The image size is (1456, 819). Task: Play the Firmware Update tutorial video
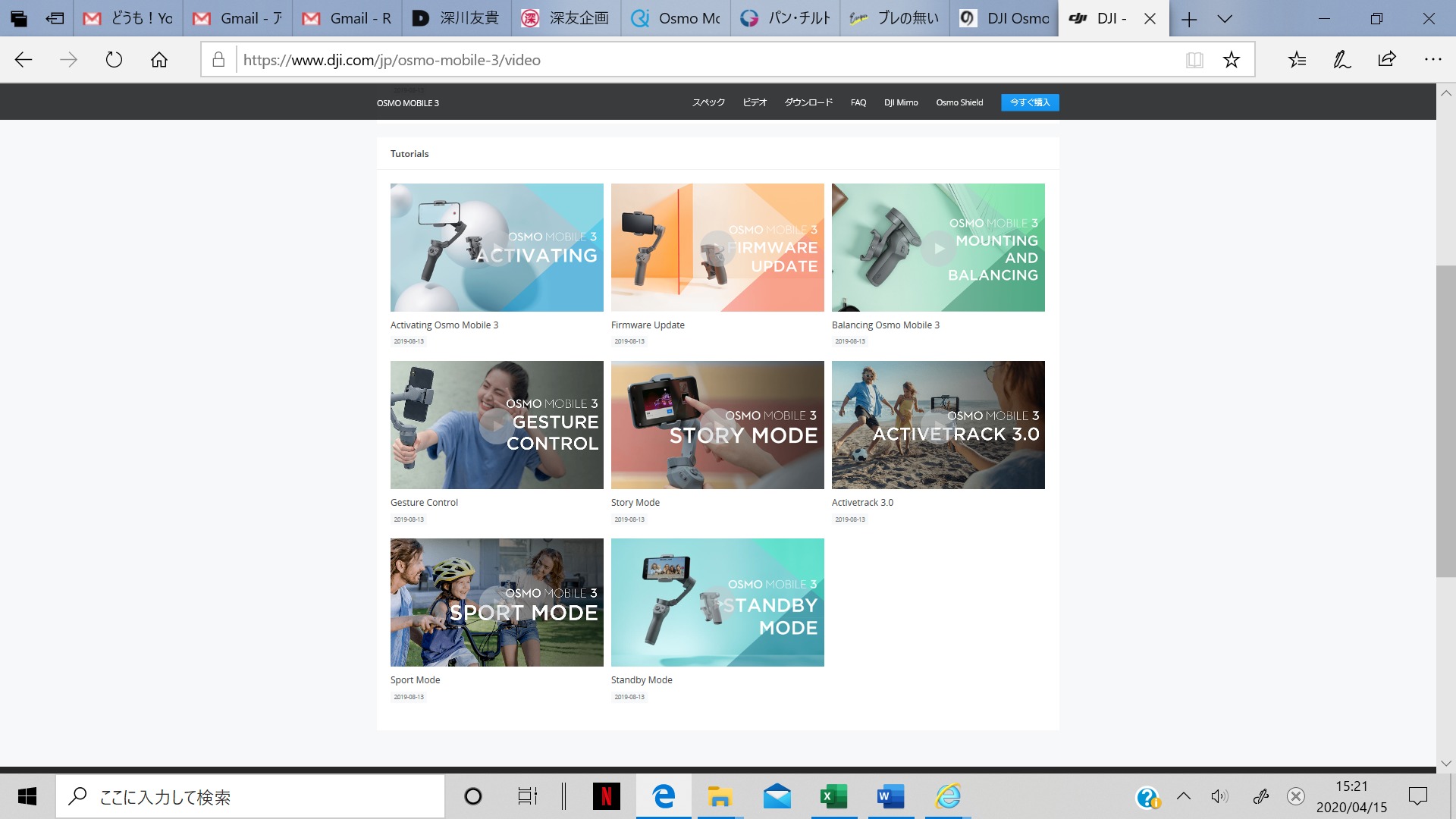[x=717, y=247]
